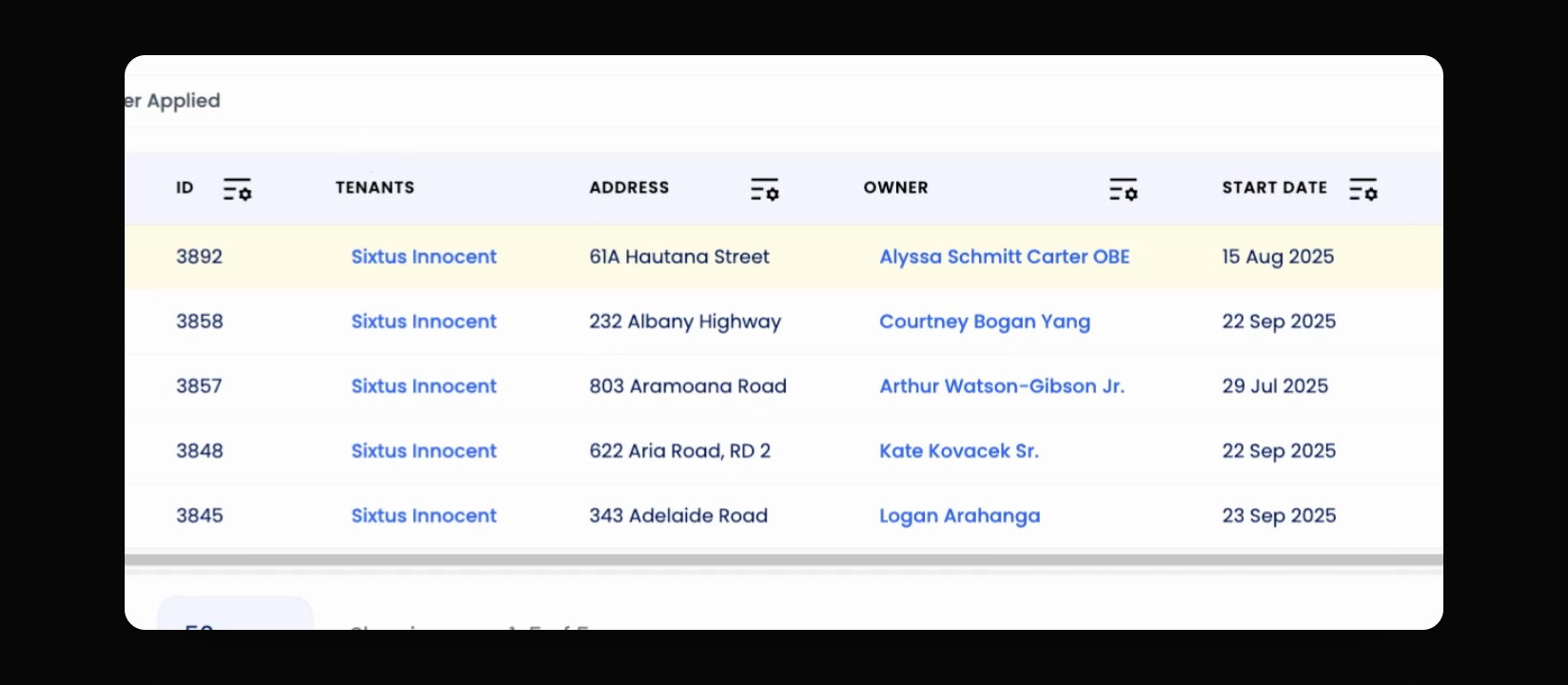The height and width of the screenshot is (685, 1568).
Task: Select the ID cell 3845
Action: pyautogui.click(x=199, y=516)
